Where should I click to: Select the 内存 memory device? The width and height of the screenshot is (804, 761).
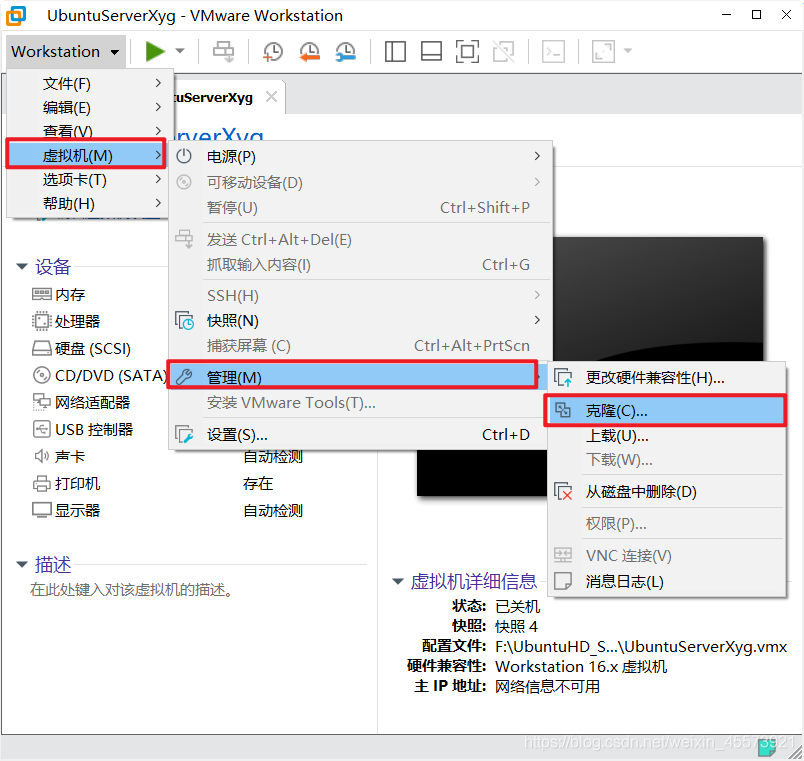click(58, 294)
